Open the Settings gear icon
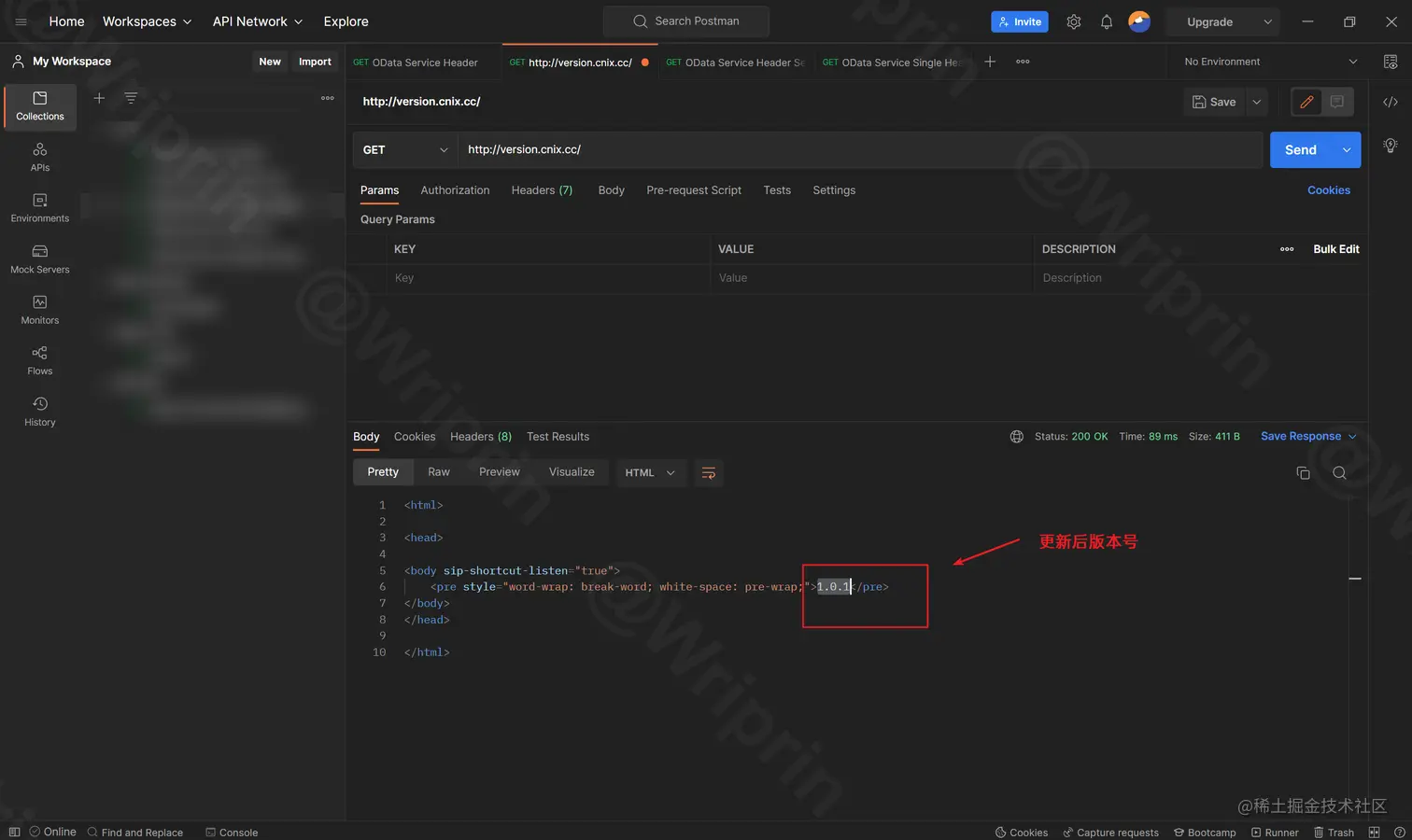This screenshot has width=1412, height=840. pyautogui.click(x=1074, y=21)
